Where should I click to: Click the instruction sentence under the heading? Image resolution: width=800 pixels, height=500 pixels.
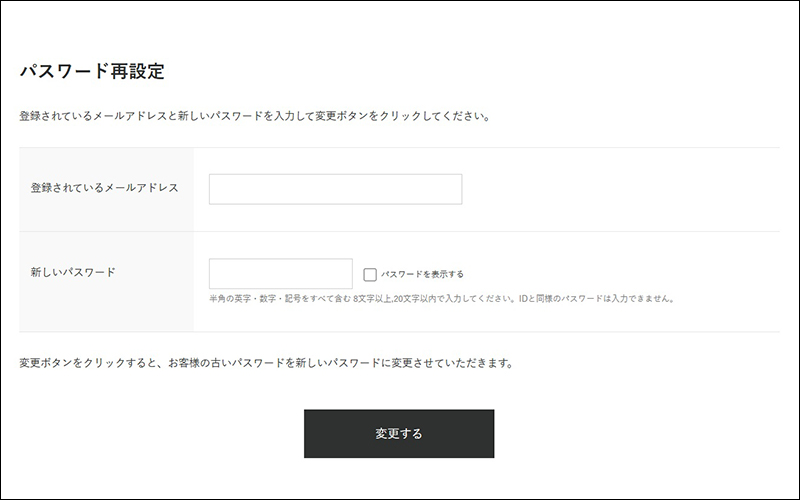[x=254, y=116]
